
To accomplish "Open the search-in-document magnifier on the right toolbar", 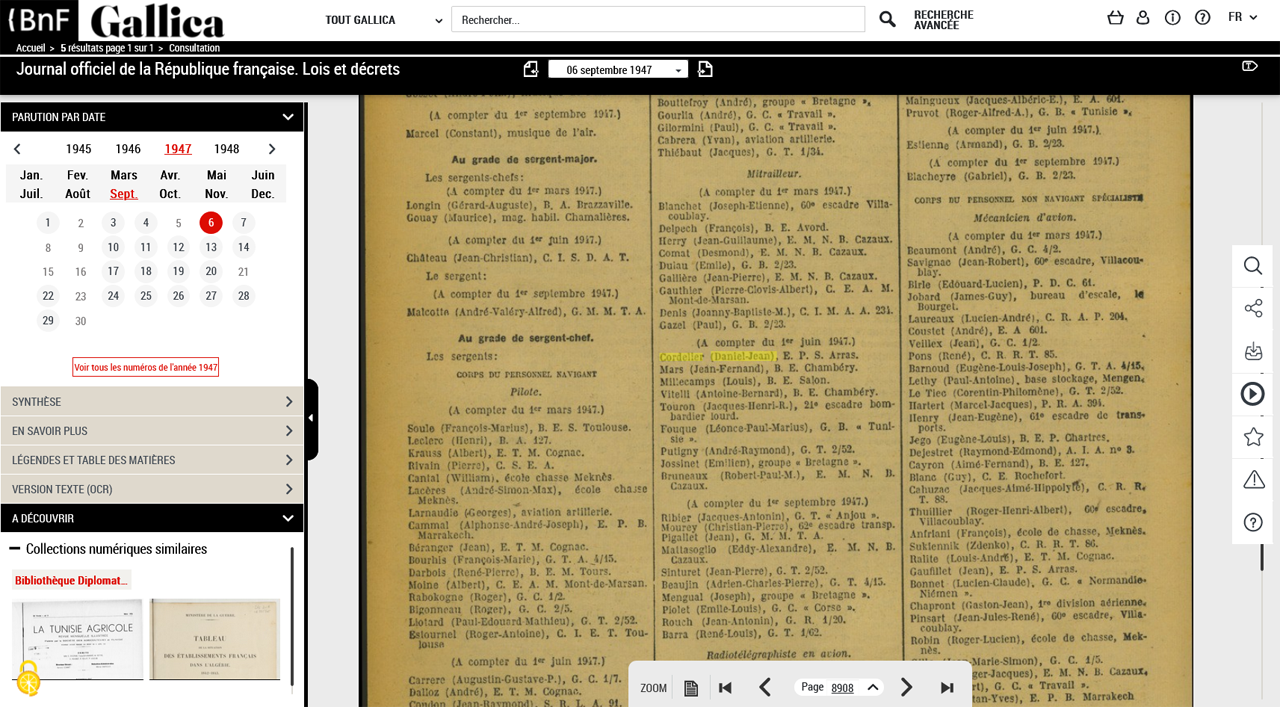I will point(1253,266).
